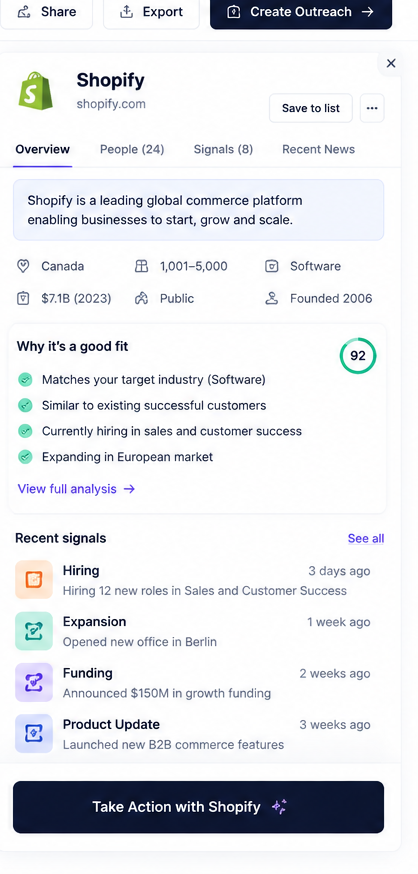Screen dimensions: 418x874
Task: Click the revenue icon beside $7.1B (2023)
Action: (23, 299)
